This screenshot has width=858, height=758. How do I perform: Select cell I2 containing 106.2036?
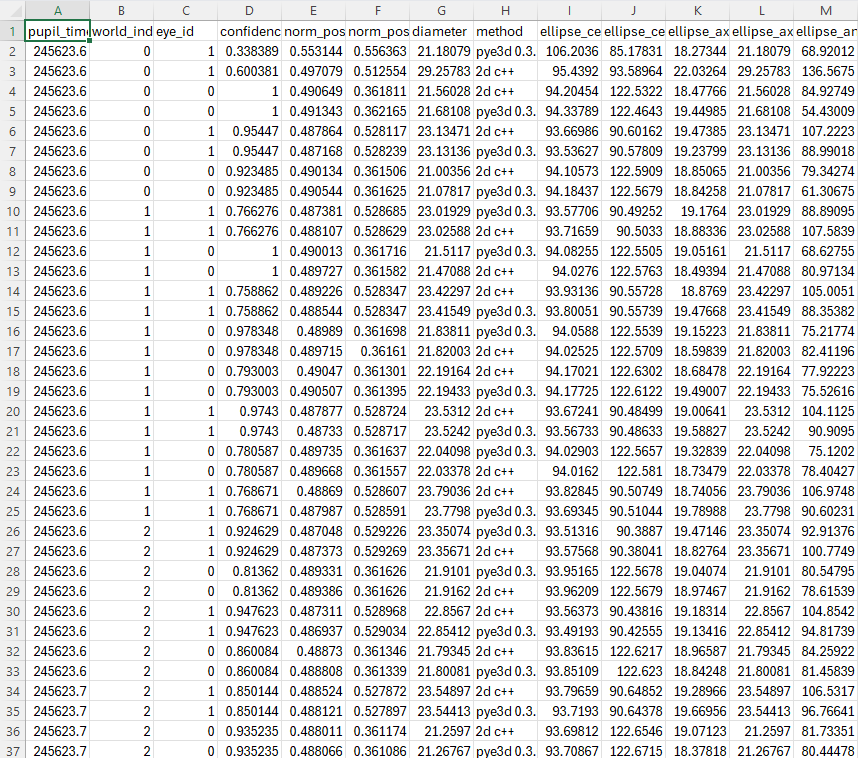pos(569,51)
